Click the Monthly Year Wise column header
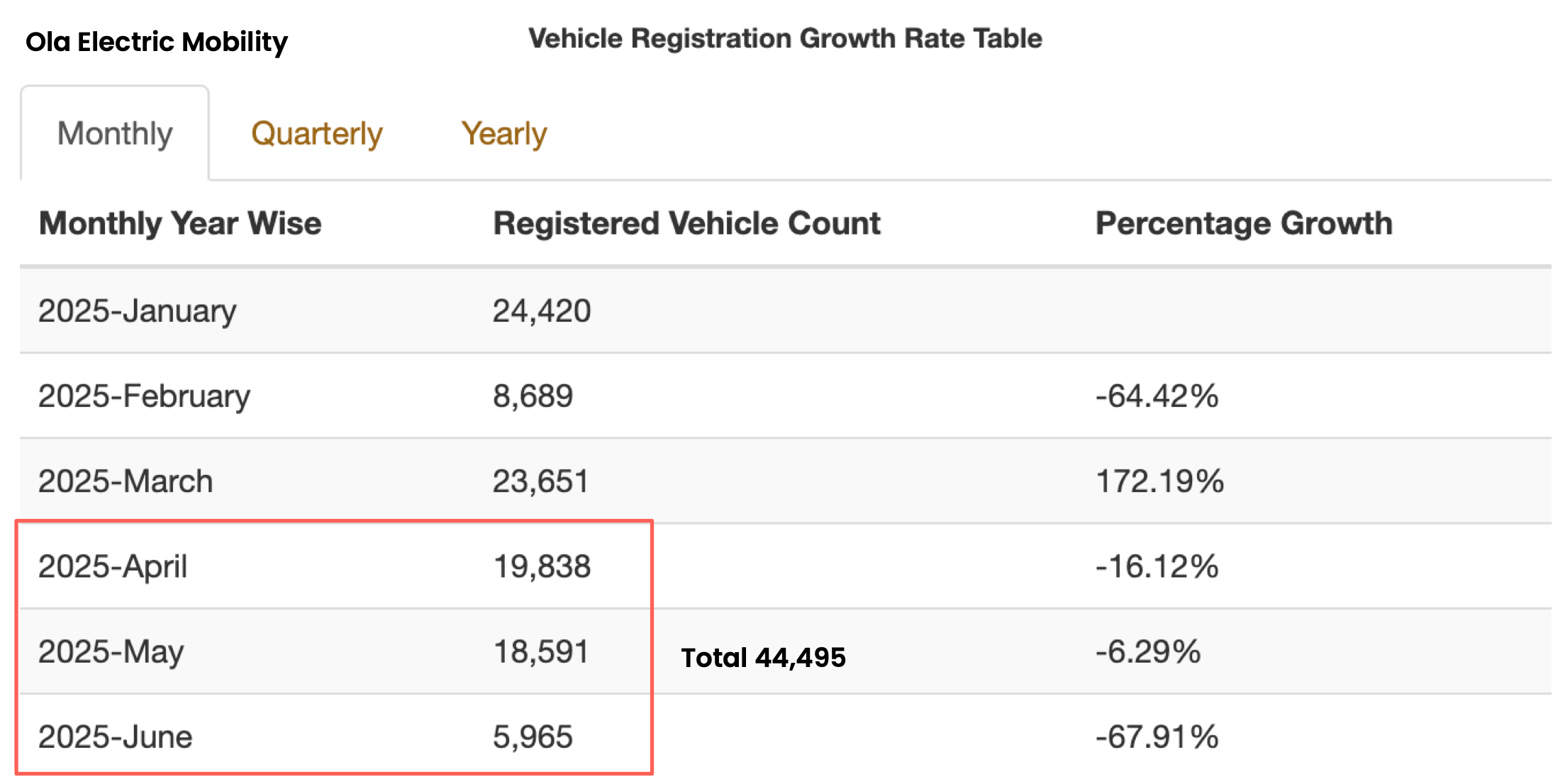Viewport: 1553px width, 784px height. coord(180,223)
